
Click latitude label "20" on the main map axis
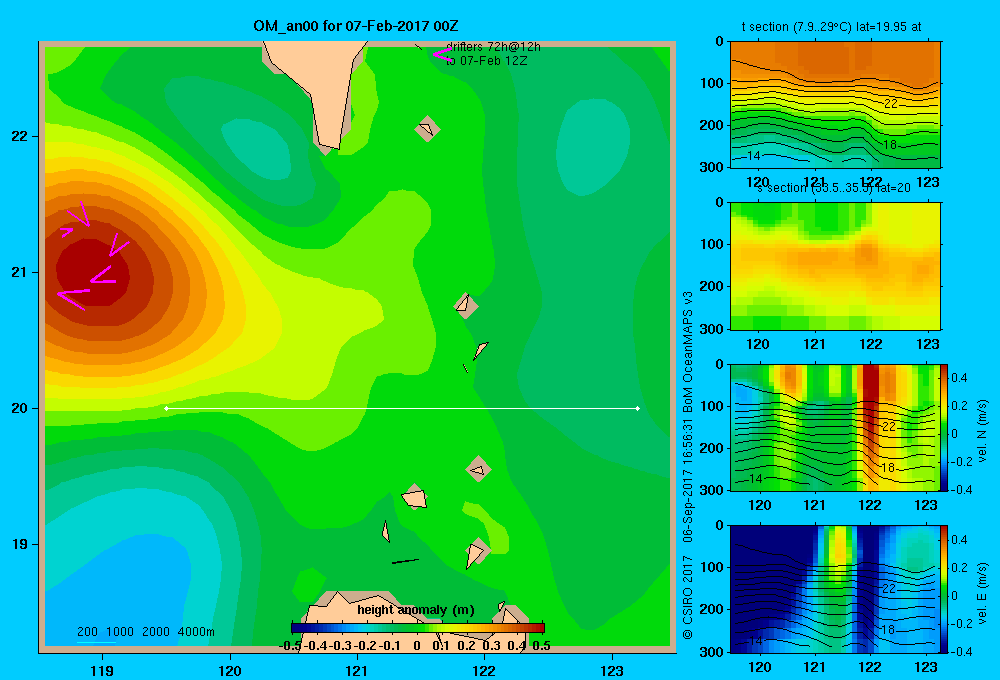coord(20,408)
